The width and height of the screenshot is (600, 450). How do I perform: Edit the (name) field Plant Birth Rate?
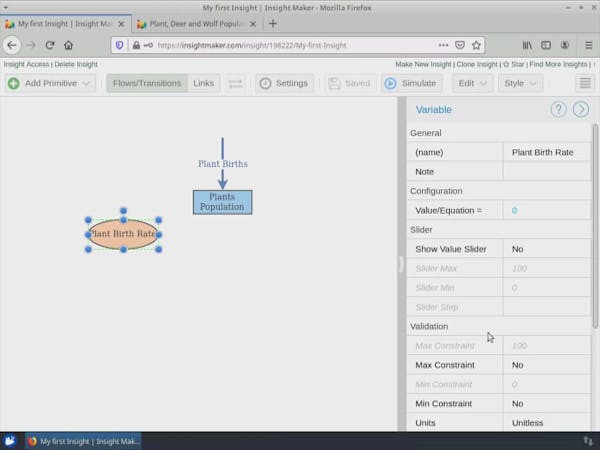[547, 152]
